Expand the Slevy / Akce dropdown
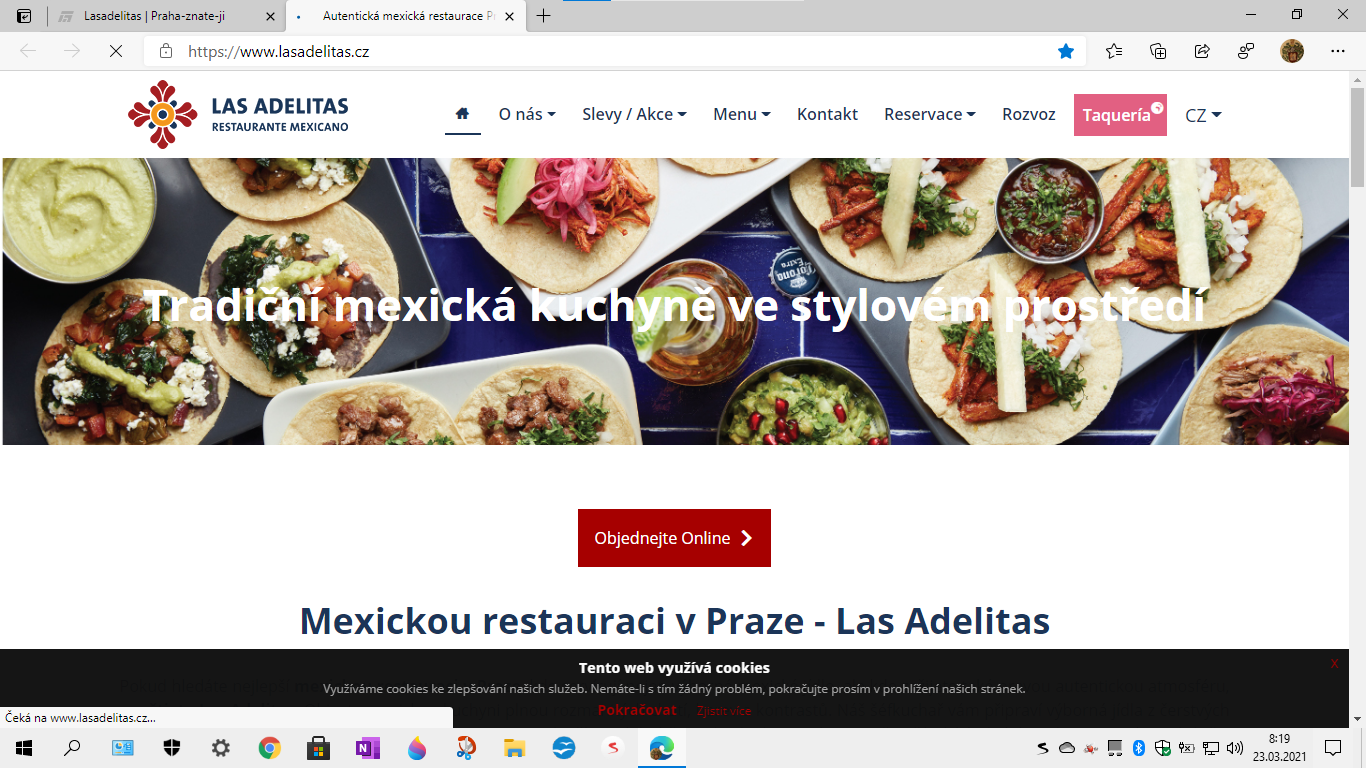Image resolution: width=1366 pixels, height=768 pixels. (x=634, y=114)
